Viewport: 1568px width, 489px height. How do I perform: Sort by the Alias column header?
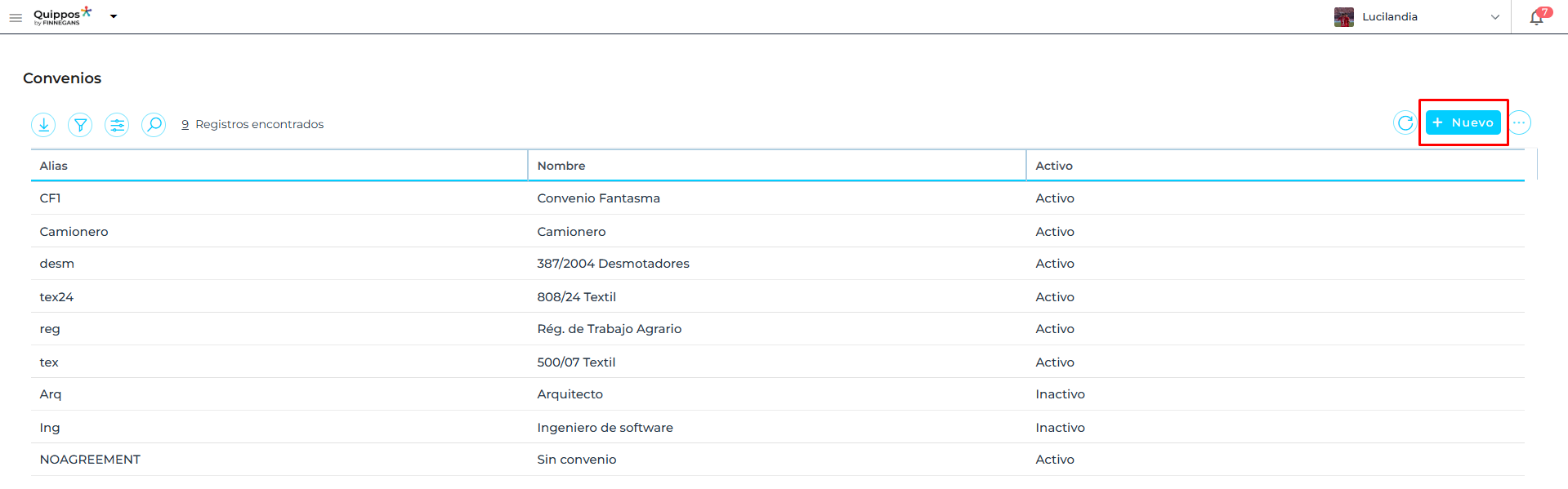coord(54,166)
